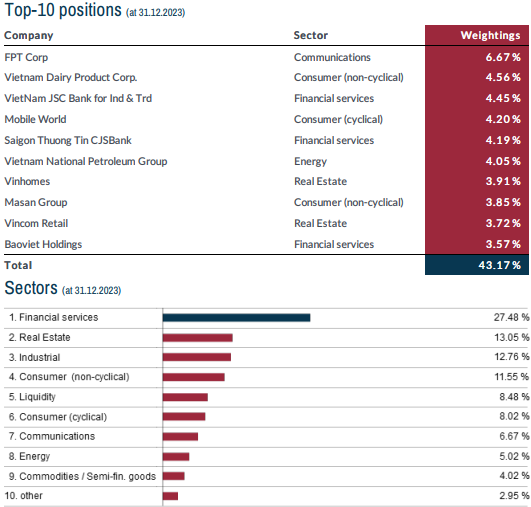
Task: Click the 4.45 % weighting value
Action: (x=503, y=98)
